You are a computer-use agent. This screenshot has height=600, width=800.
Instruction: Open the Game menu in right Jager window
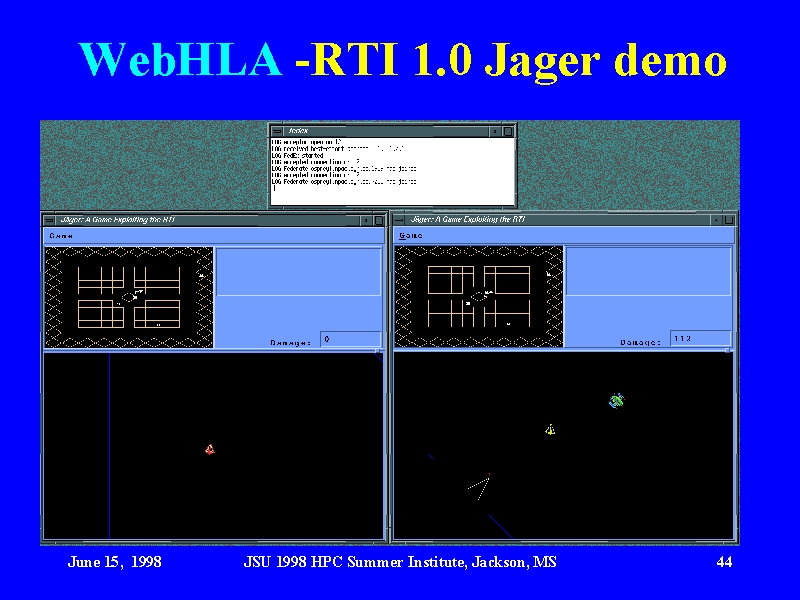click(411, 236)
